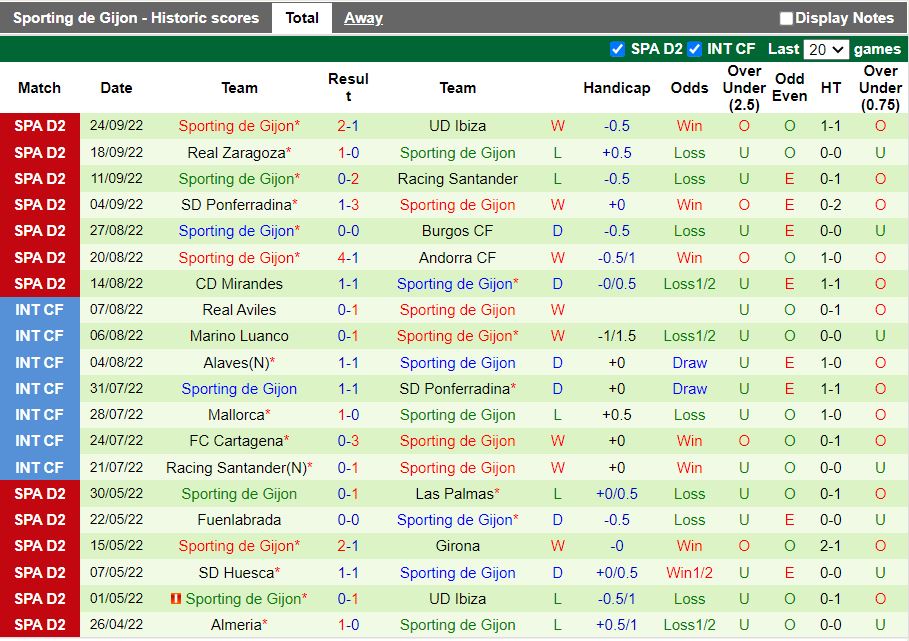Click Almeria team name on 26/04/22

coord(236,625)
